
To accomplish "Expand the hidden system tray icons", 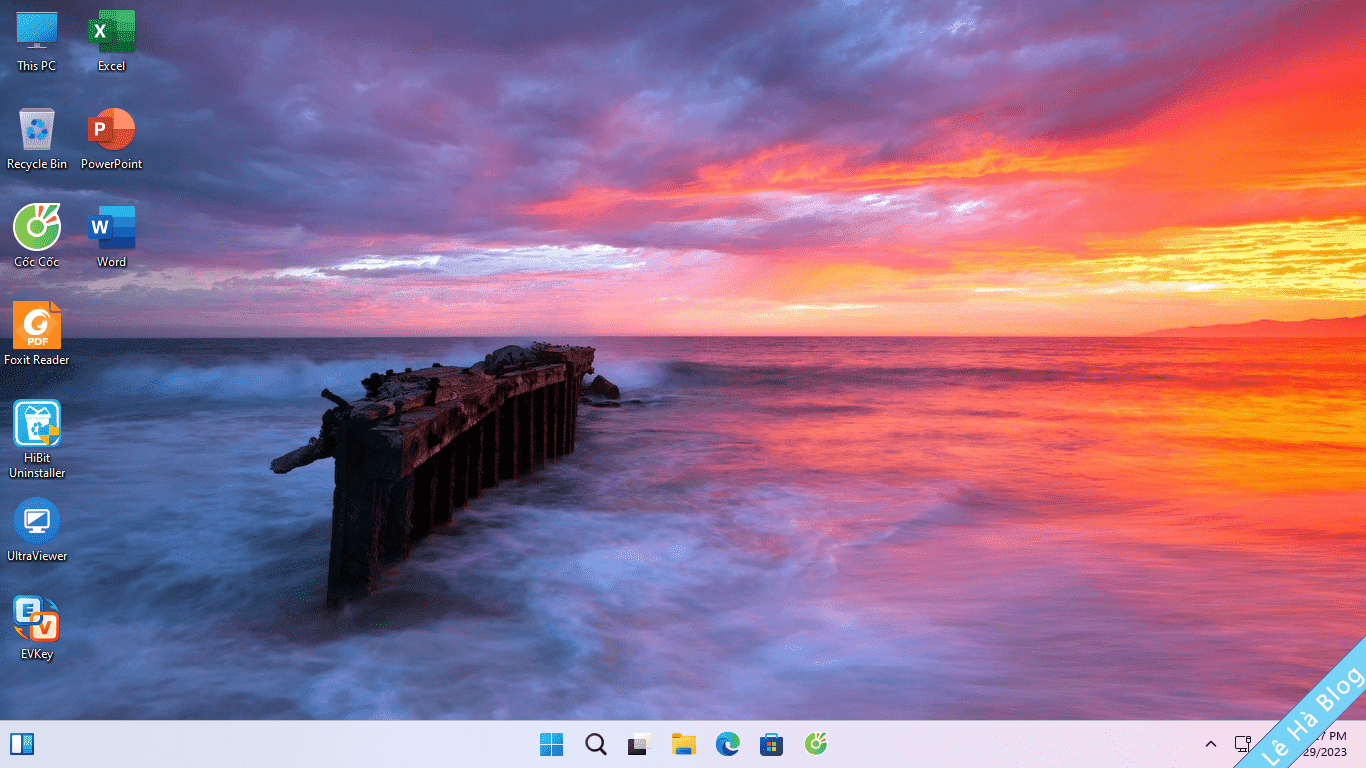I will 1210,744.
